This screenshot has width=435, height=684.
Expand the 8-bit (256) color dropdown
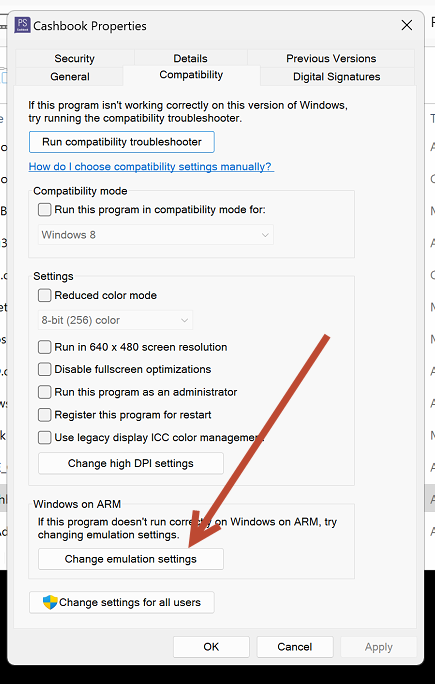[x=115, y=320]
